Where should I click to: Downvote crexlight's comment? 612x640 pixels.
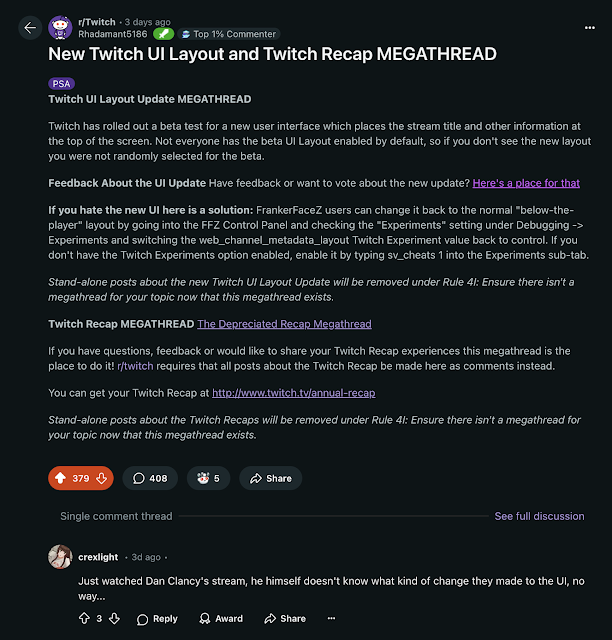pos(114,618)
